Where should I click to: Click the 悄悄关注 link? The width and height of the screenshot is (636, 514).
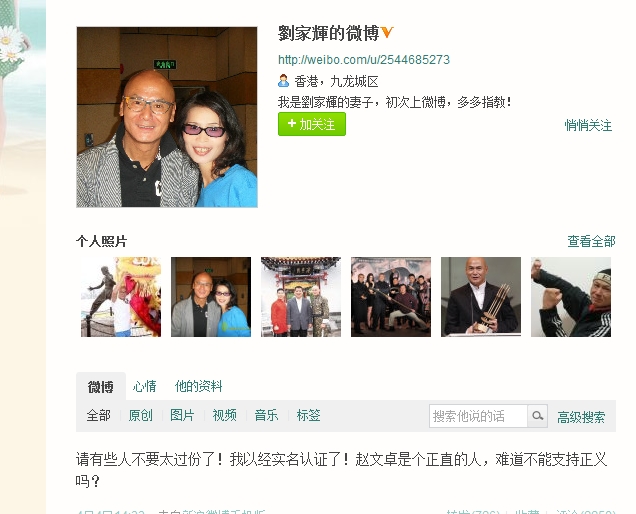pos(588,125)
